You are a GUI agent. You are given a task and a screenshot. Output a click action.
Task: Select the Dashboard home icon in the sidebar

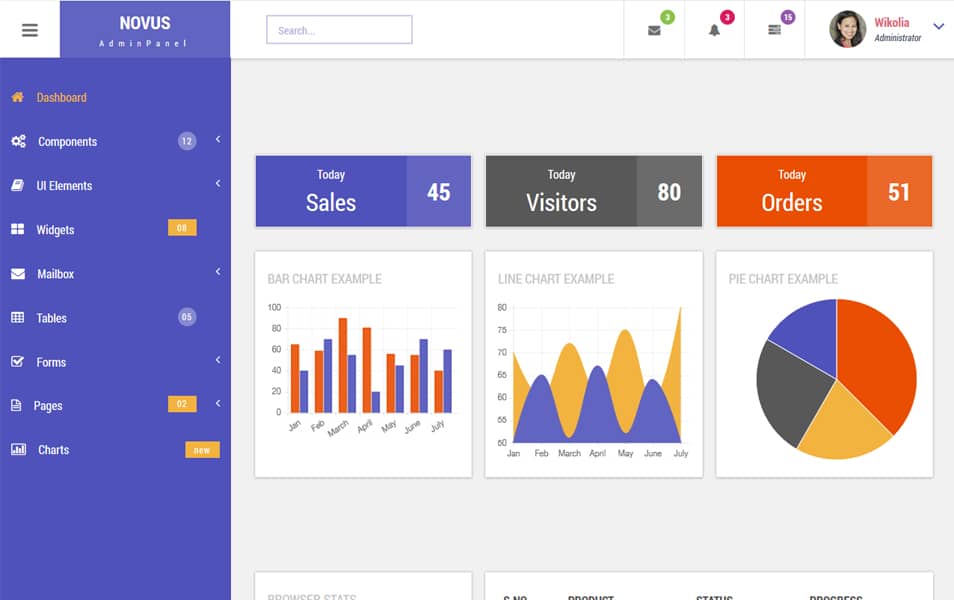(16, 97)
